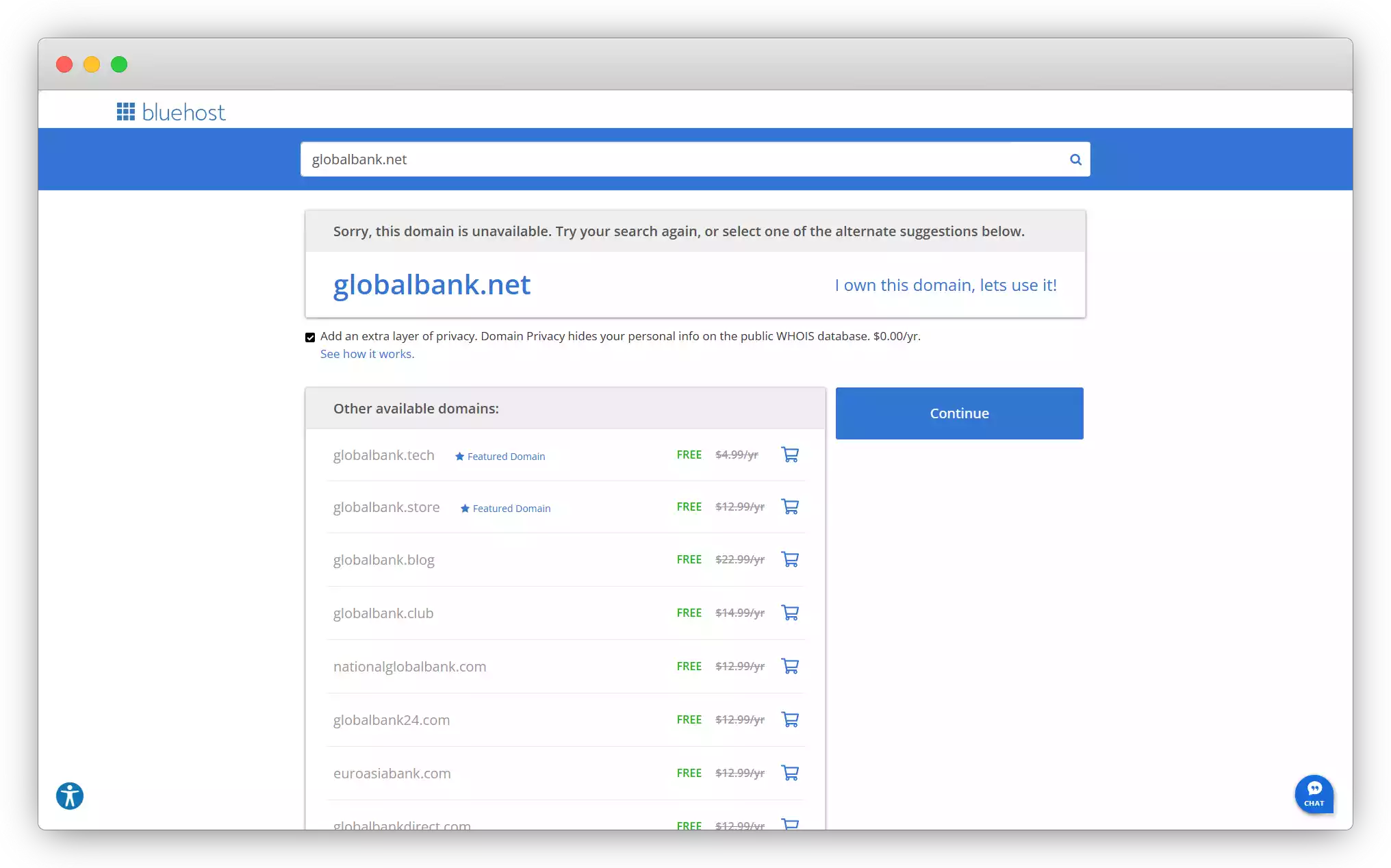Select the globalbank.blog domain name
This screenshot has width=1391, height=868.
pos(383,560)
